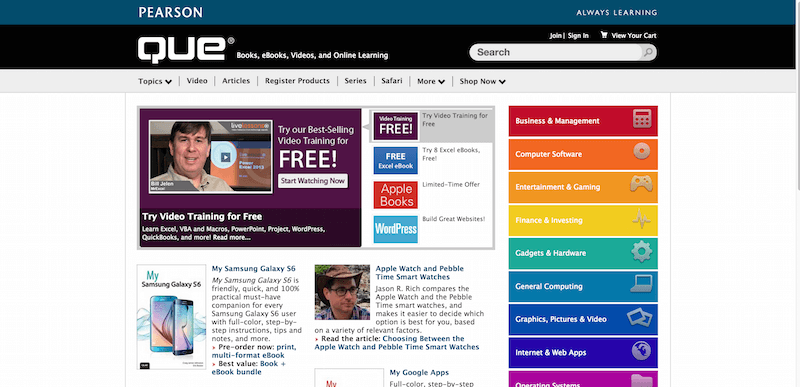800x387 pixels.
Task: Open the Entertainment & Gaming category
Action: point(583,187)
